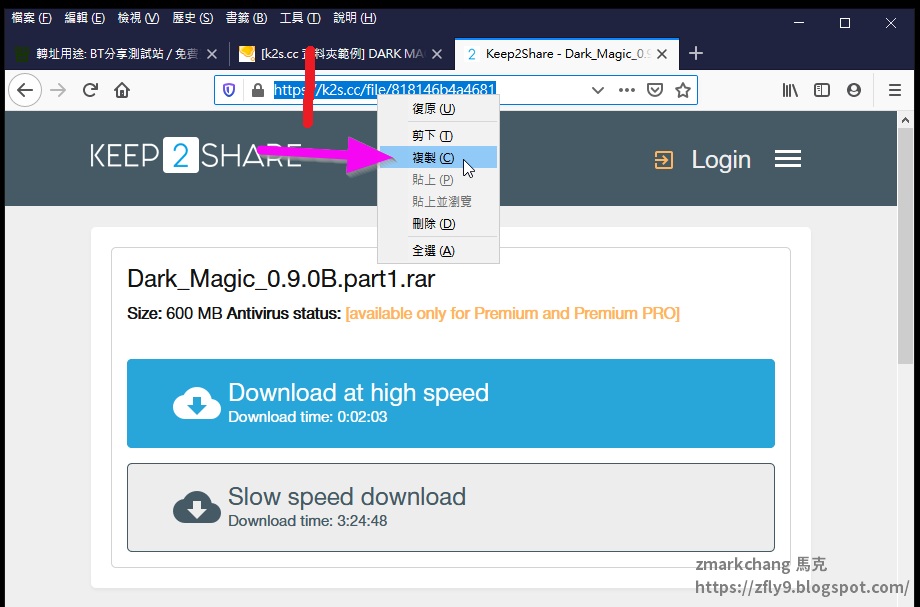Open the Firefox hamburger application menu
Image resolution: width=920 pixels, height=607 pixels.
pyautogui.click(x=895, y=90)
